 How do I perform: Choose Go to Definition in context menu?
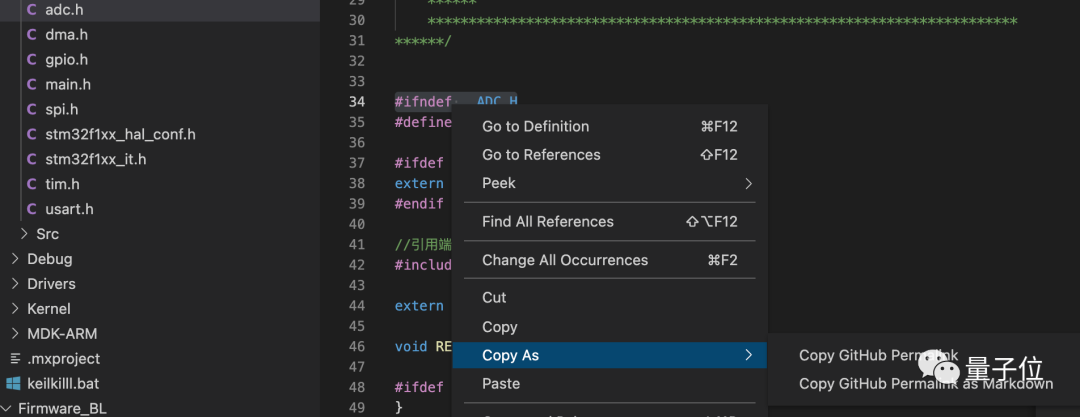535,126
